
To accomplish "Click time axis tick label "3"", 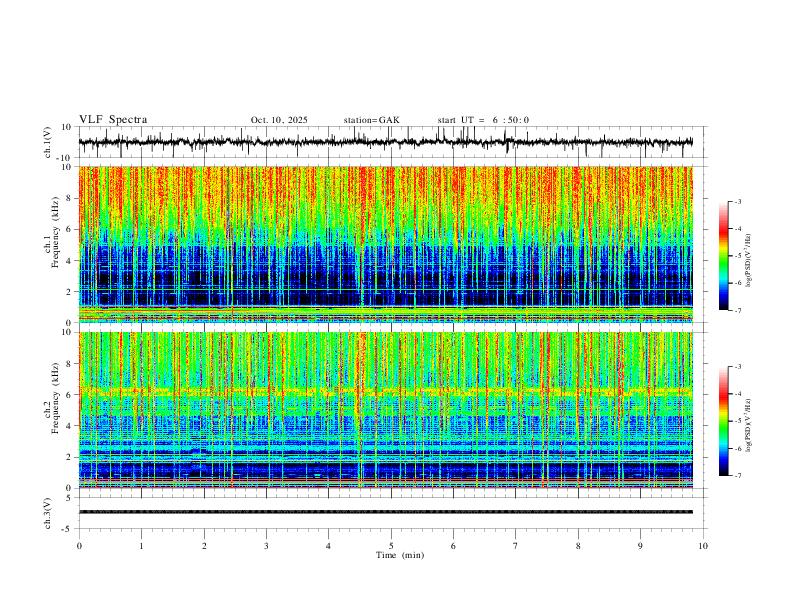I will click(266, 546).
